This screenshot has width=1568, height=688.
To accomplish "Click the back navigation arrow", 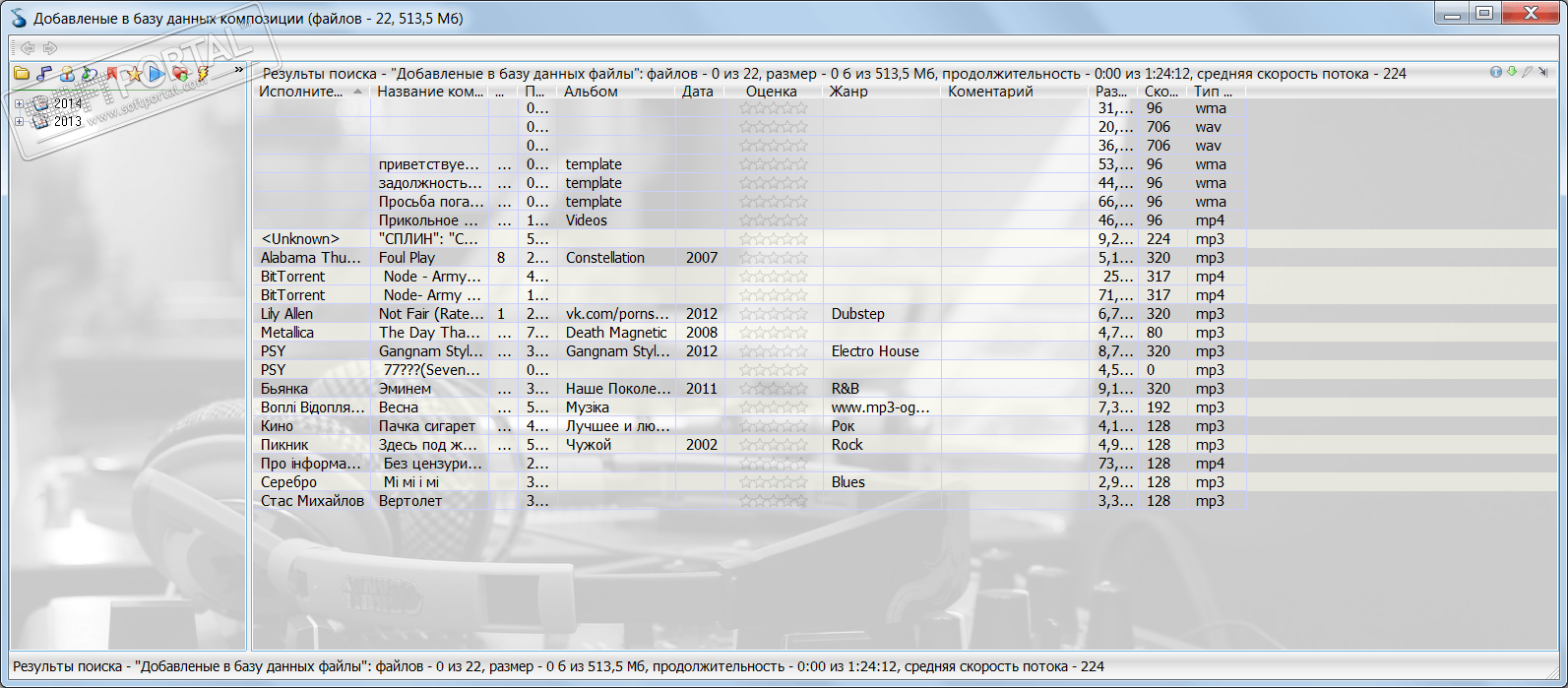I will [28, 48].
